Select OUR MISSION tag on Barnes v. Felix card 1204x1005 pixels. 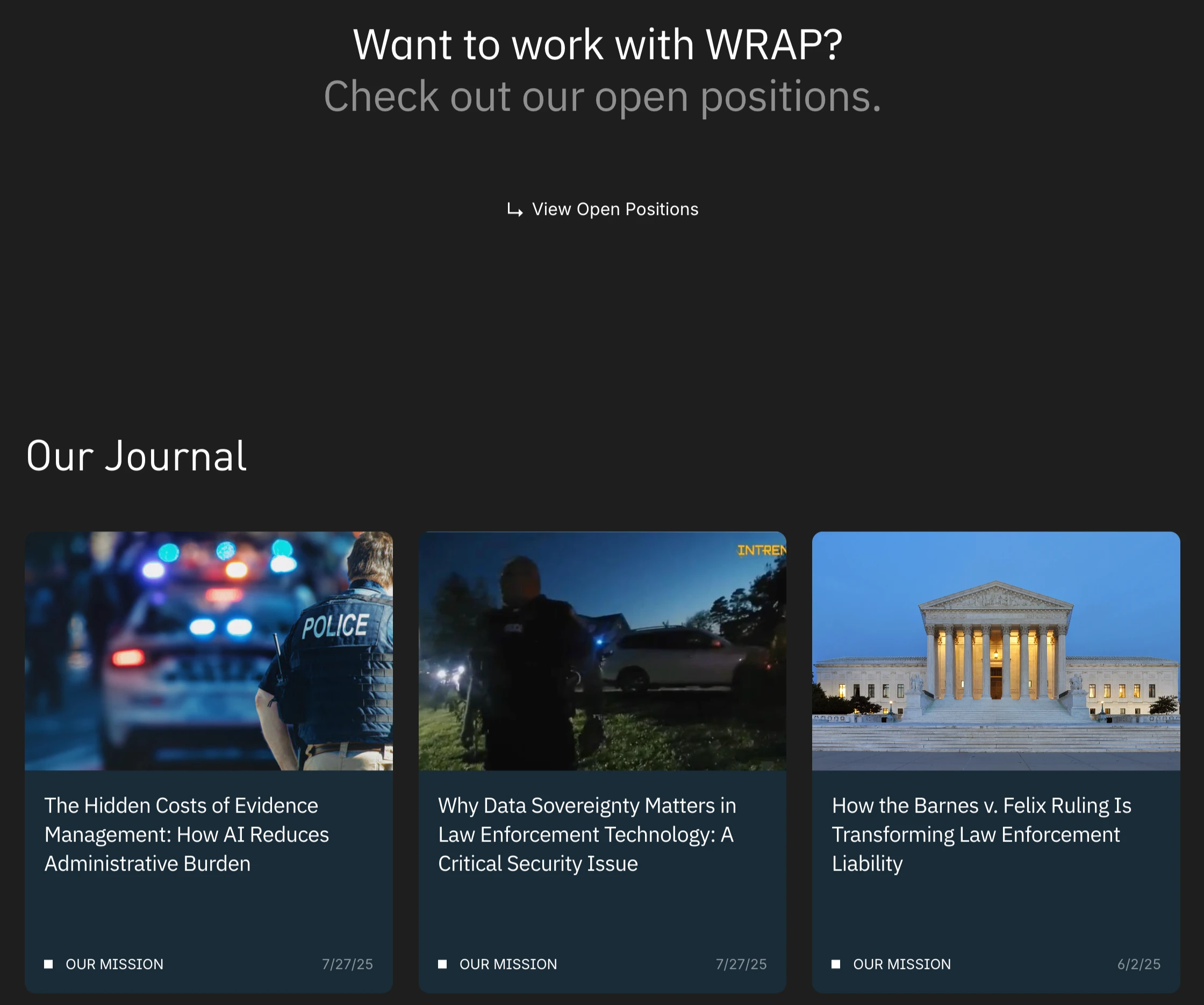pyautogui.click(x=902, y=964)
